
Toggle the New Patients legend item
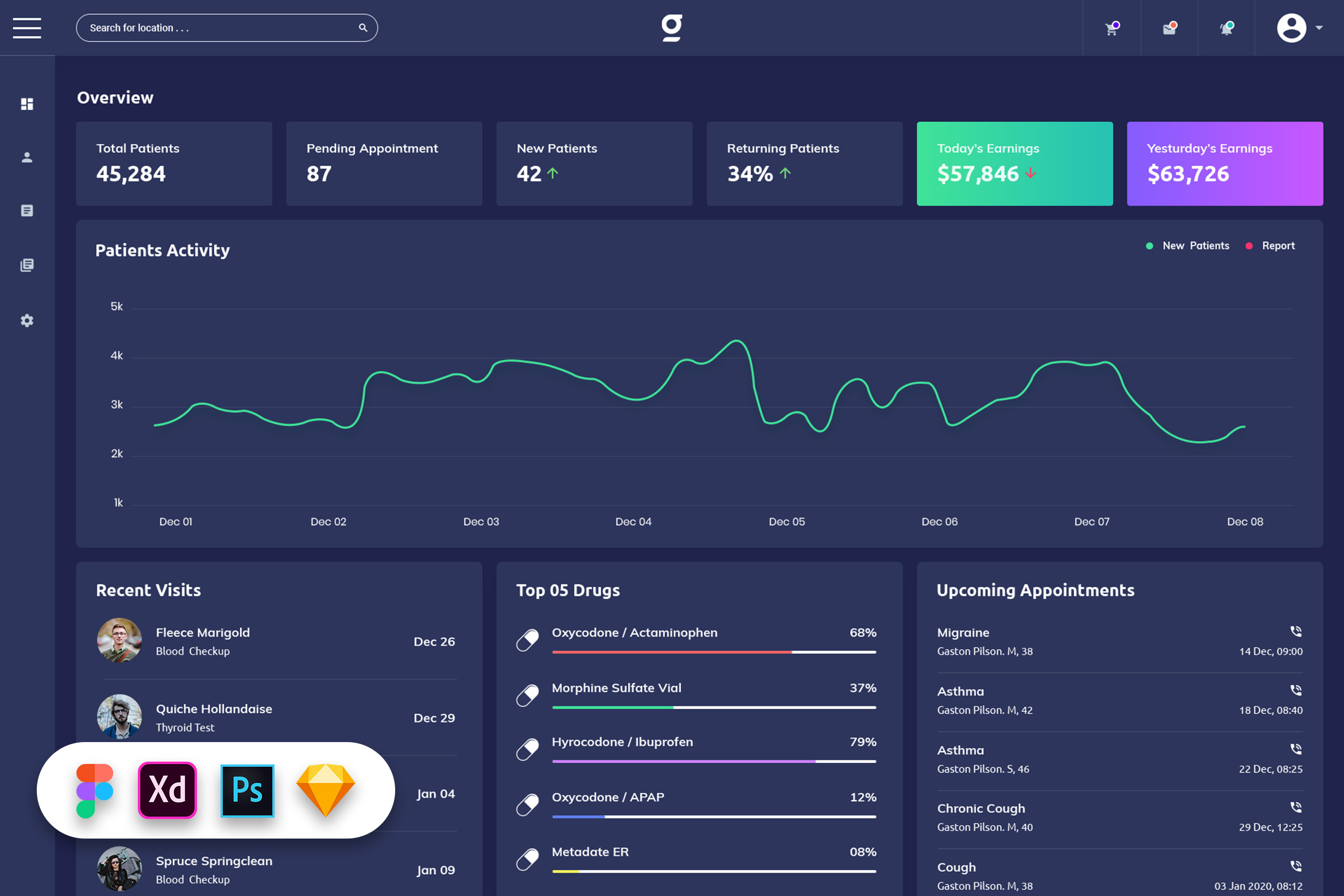1195,246
